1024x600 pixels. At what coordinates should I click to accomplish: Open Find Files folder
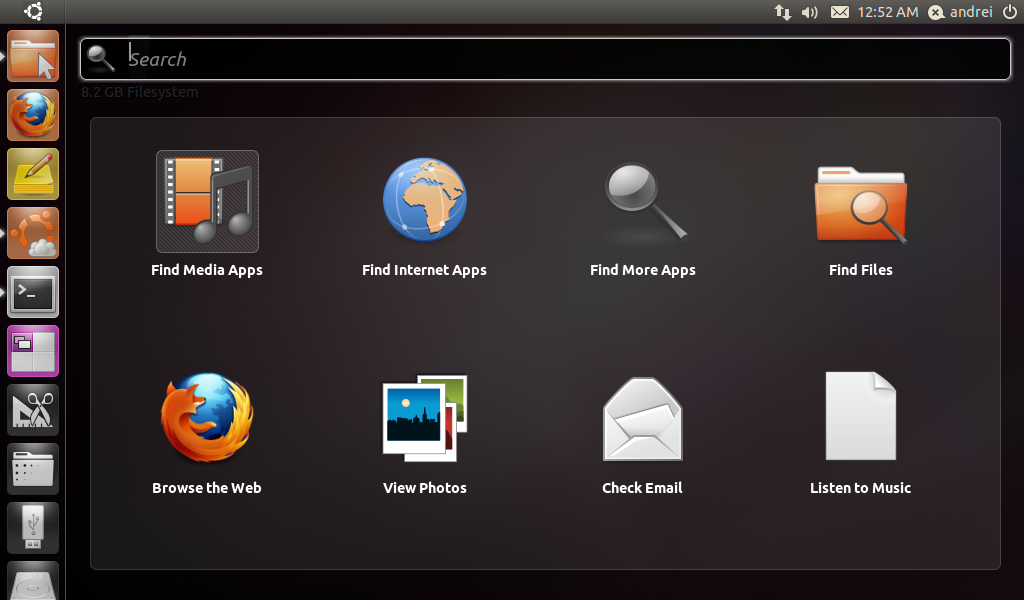[x=861, y=205]
